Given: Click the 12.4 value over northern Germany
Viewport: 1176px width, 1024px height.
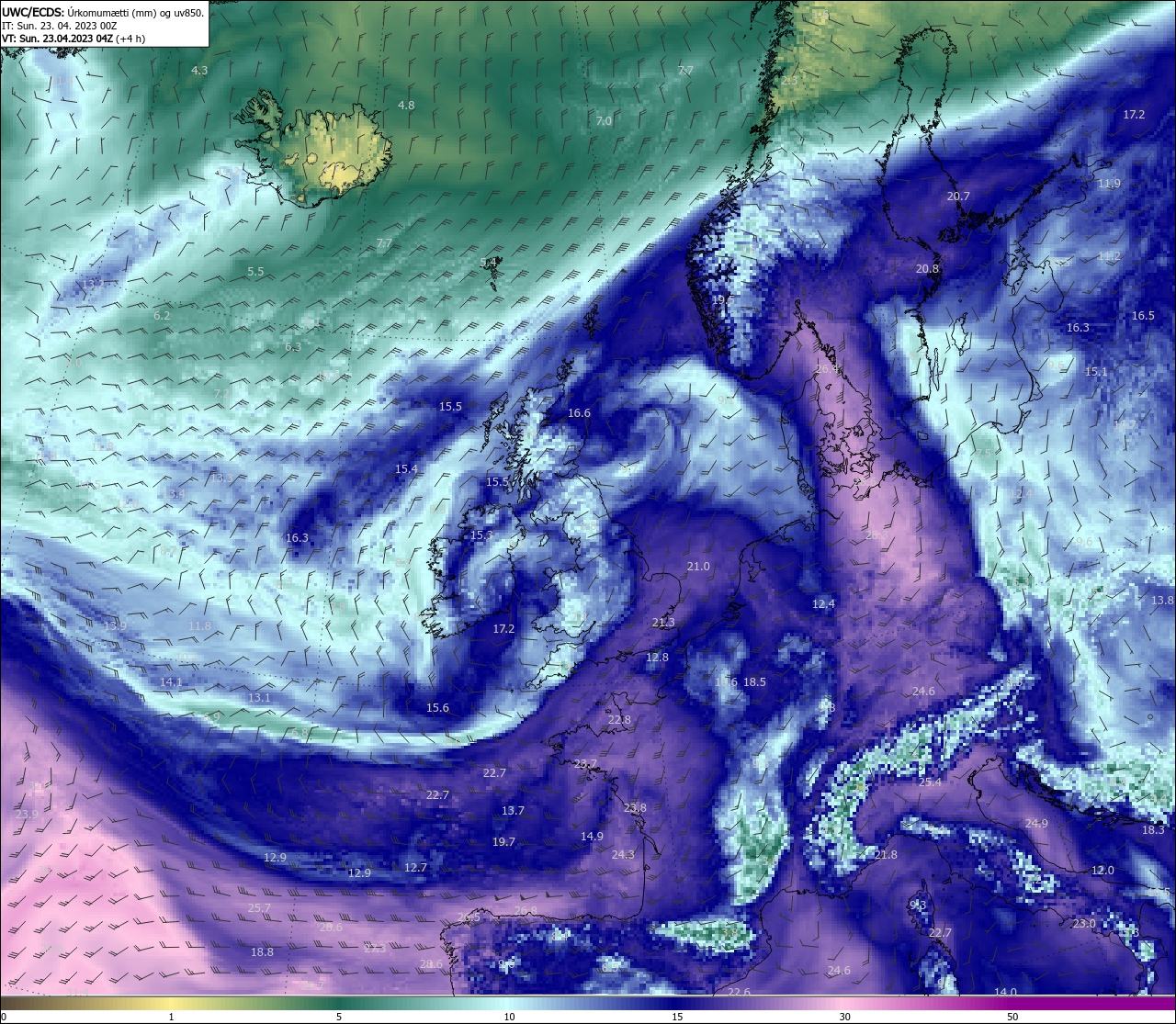Looking at the screenshot, I should coord(823,604).
